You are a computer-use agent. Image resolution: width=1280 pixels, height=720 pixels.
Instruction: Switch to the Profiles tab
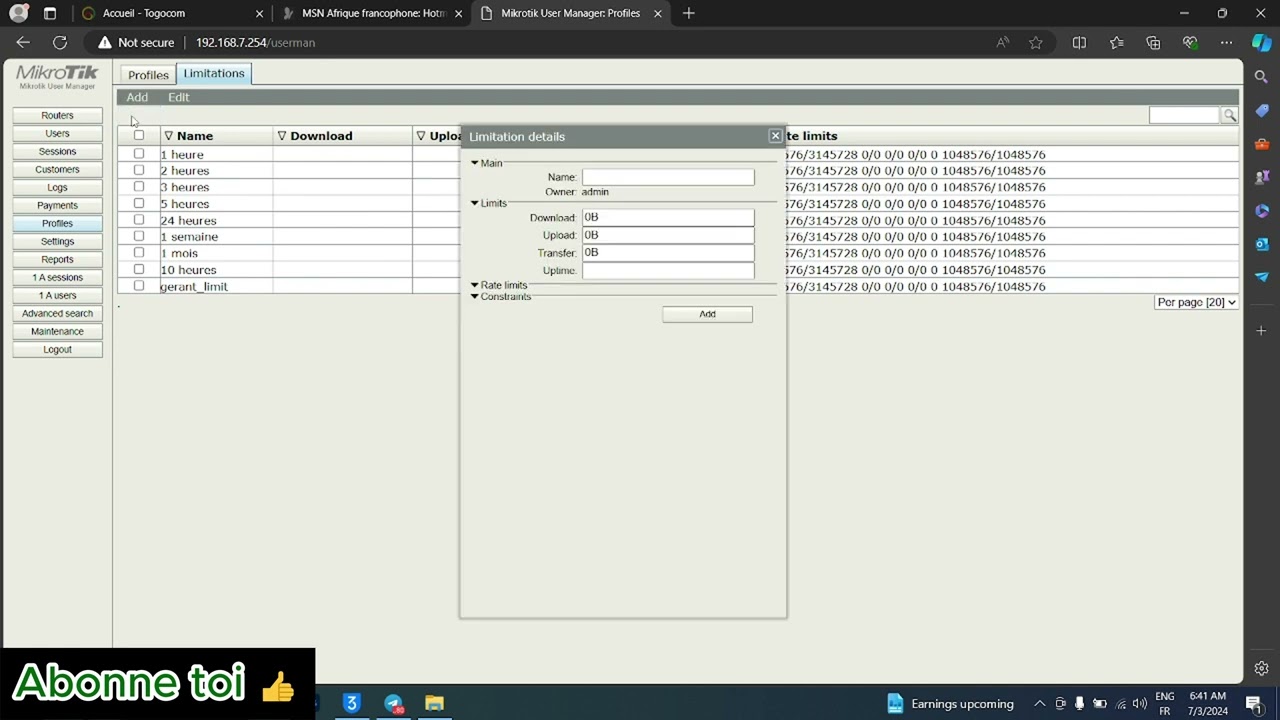(x=148, y=75)
